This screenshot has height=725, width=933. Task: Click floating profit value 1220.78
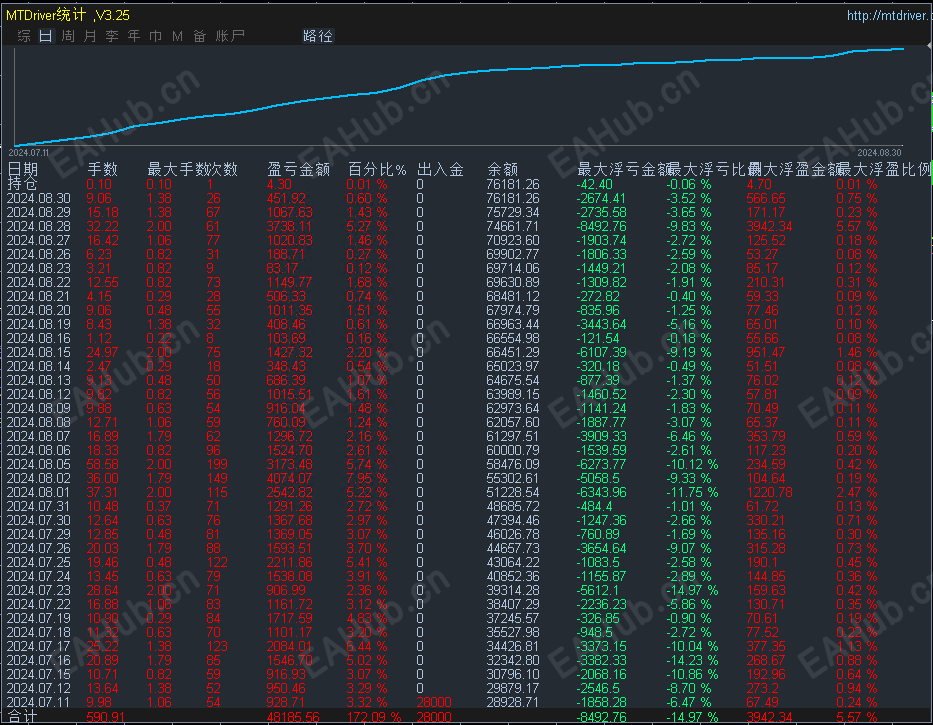click(x=769, y=492)
